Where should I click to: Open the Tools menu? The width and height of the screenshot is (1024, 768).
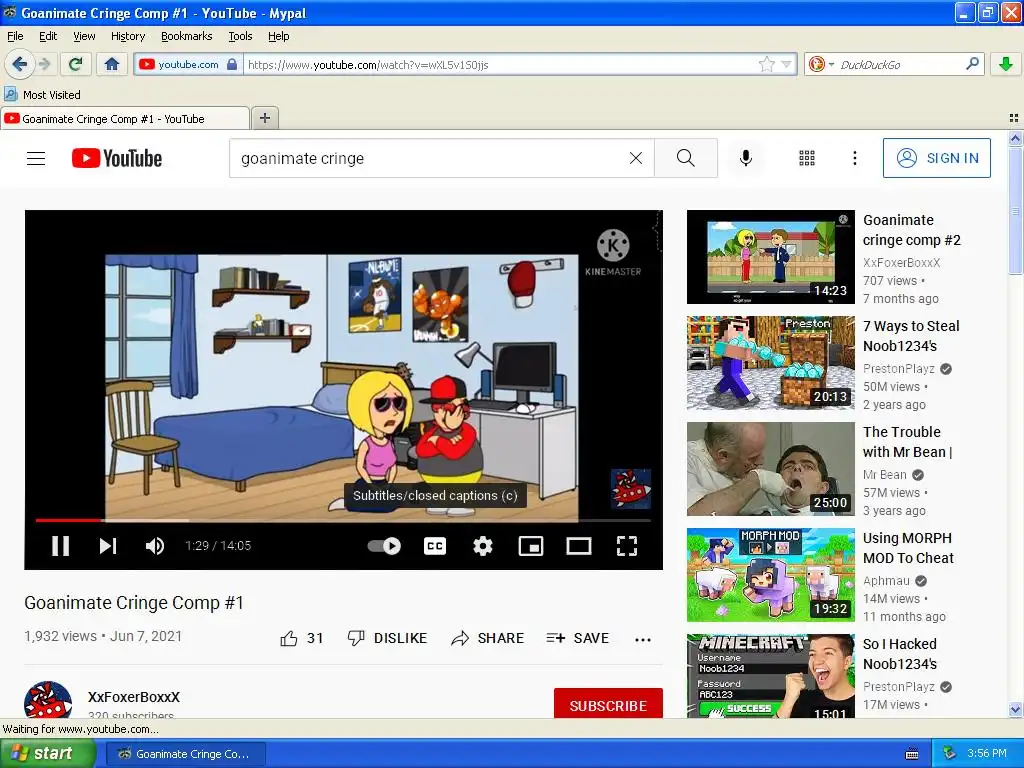coord(240,36)
